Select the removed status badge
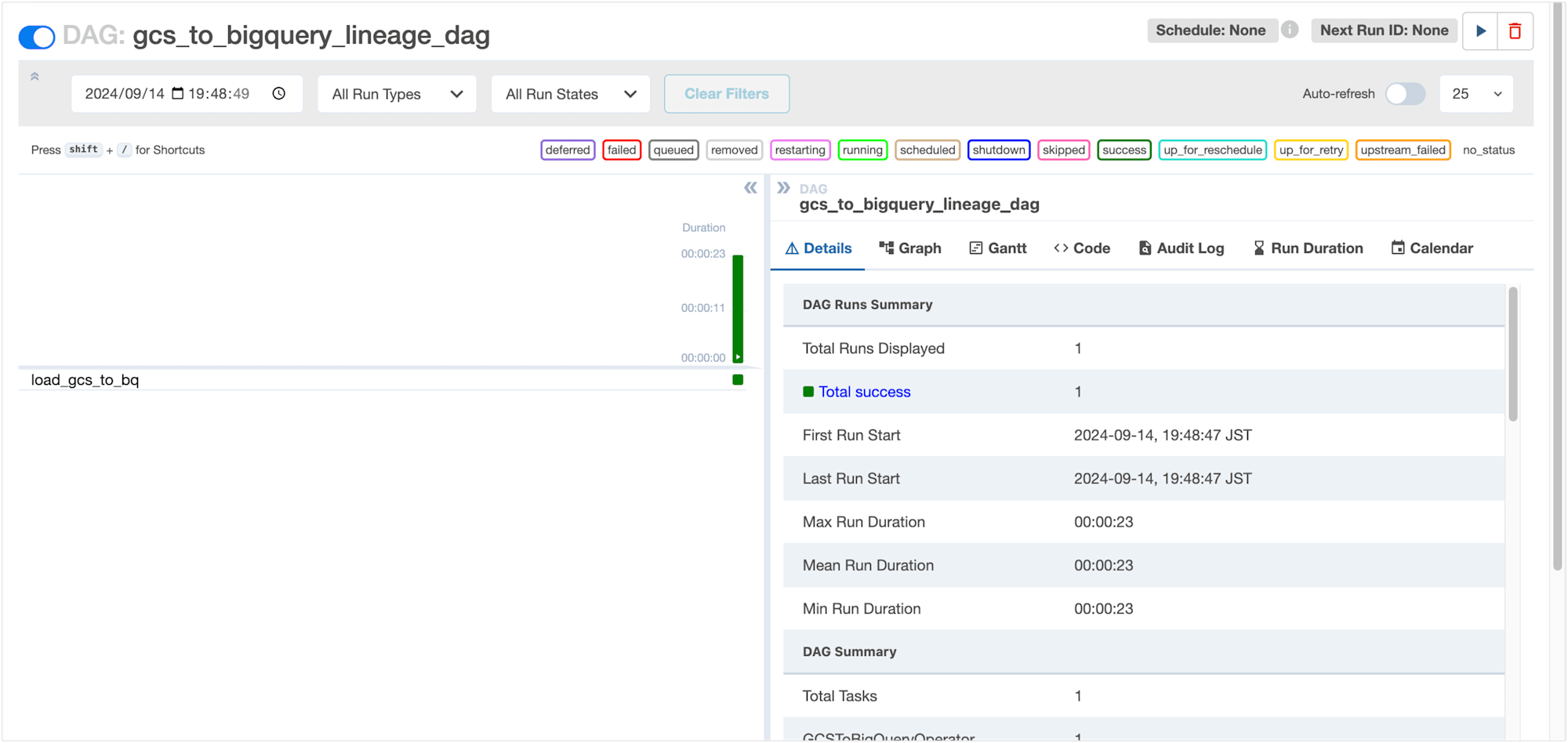1568x743 pixels. (735, 150)
